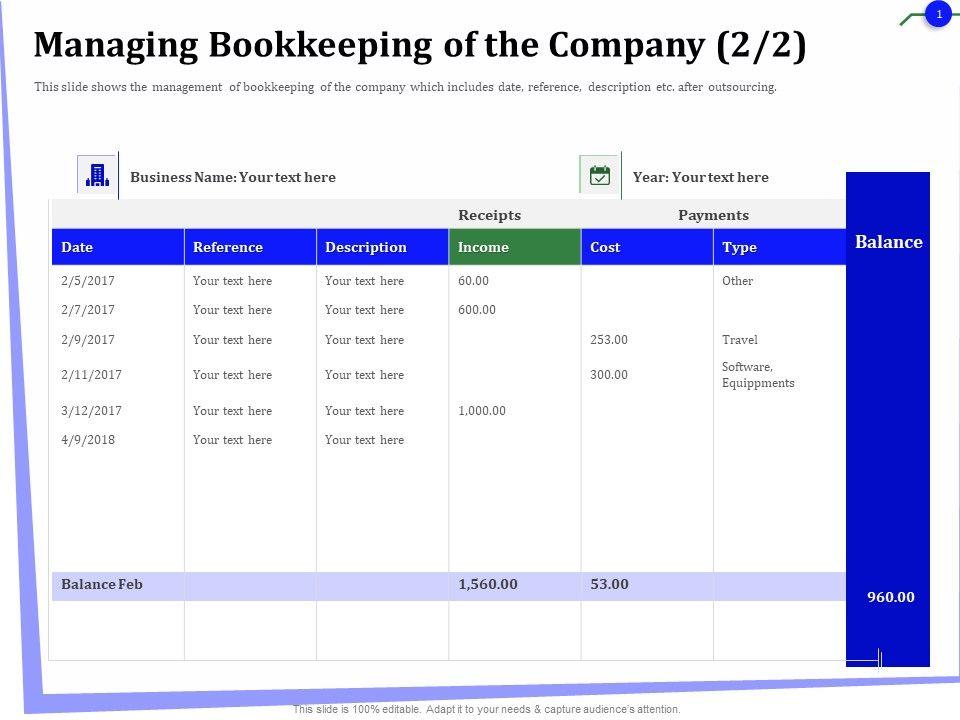
Task: Click the slide title text
Action: tap(420, 46)
